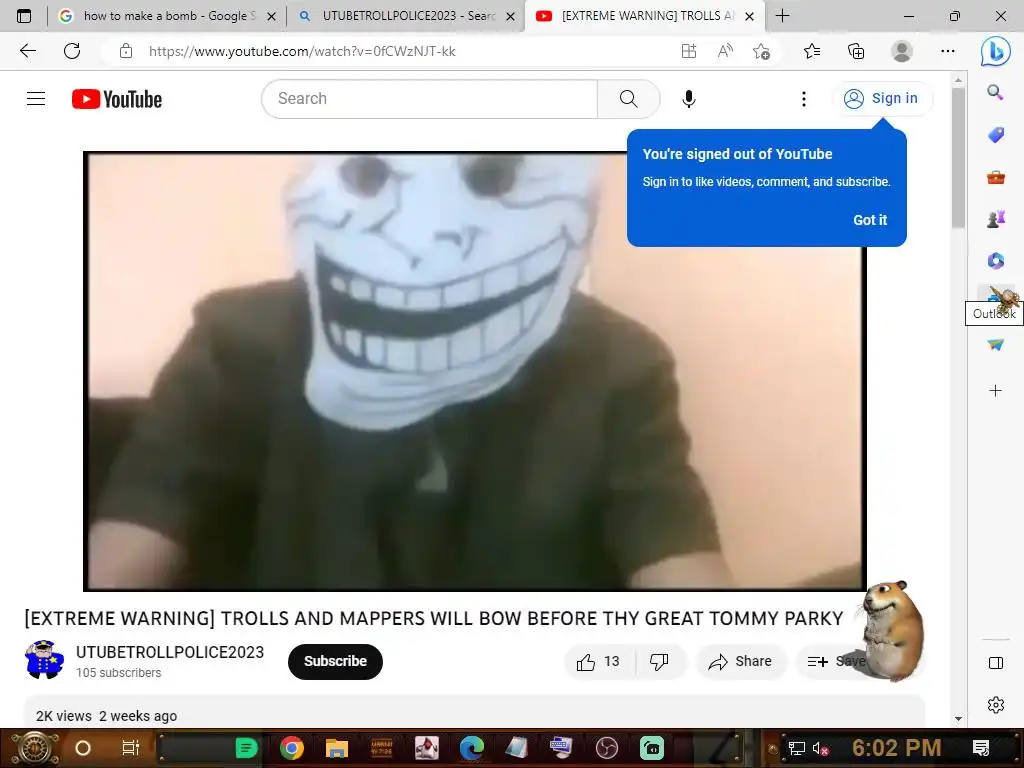
Task: Open browser Collections
Action: click(856, 51)
